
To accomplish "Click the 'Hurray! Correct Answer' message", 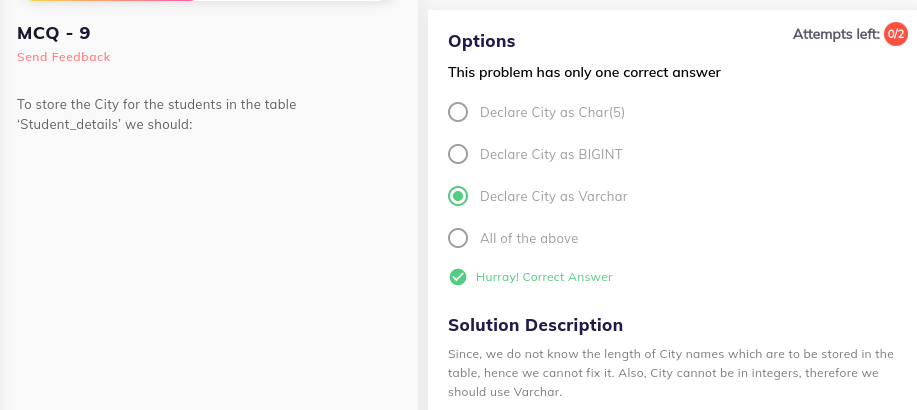I will pos(544,277).
